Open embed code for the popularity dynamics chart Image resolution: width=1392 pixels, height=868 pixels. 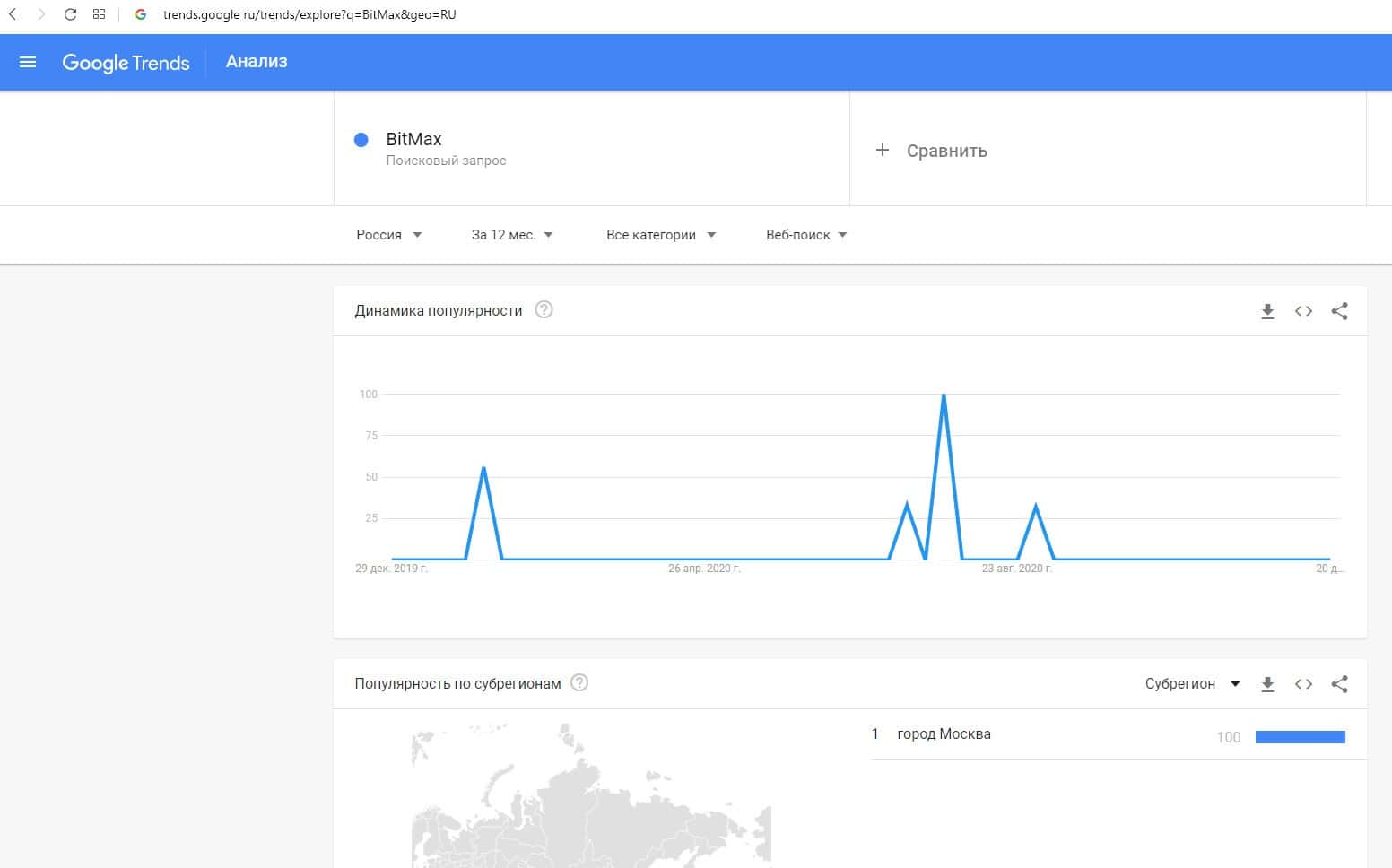(1303, 311)
